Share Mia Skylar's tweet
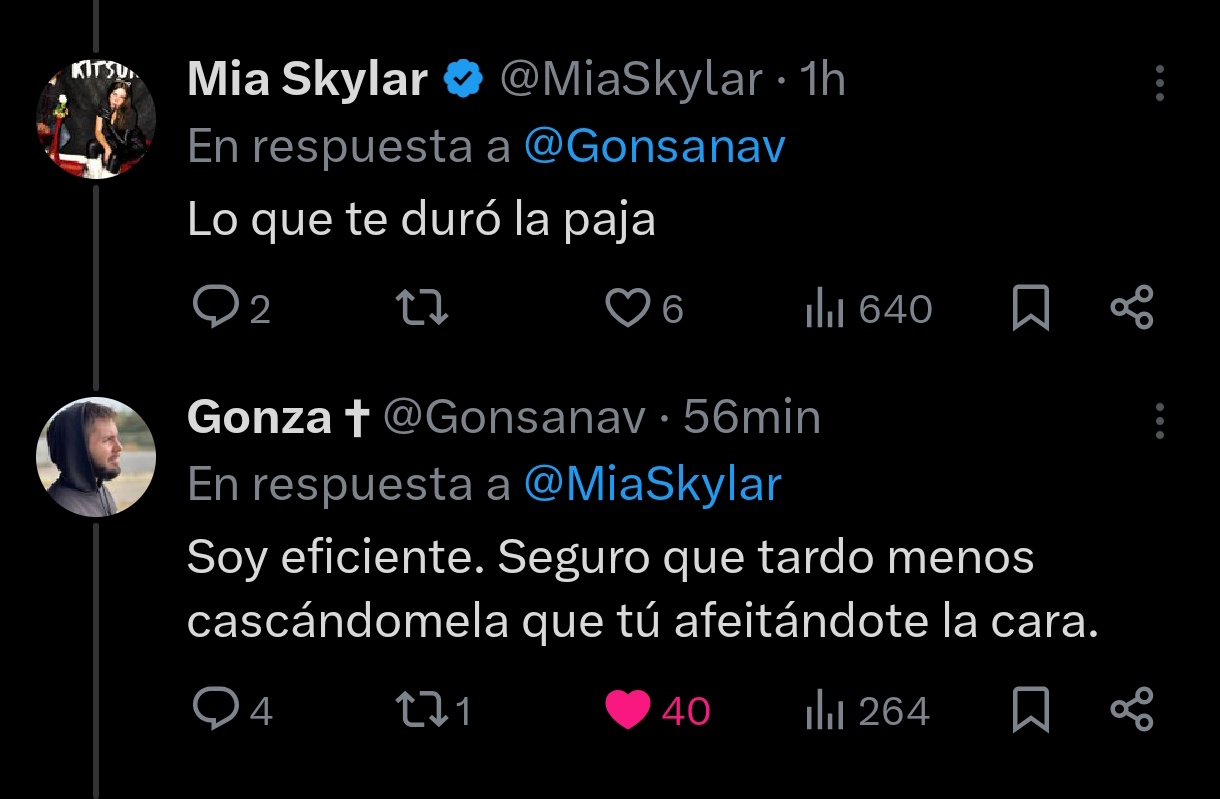1220x799 pixels. pos(1132,309)
